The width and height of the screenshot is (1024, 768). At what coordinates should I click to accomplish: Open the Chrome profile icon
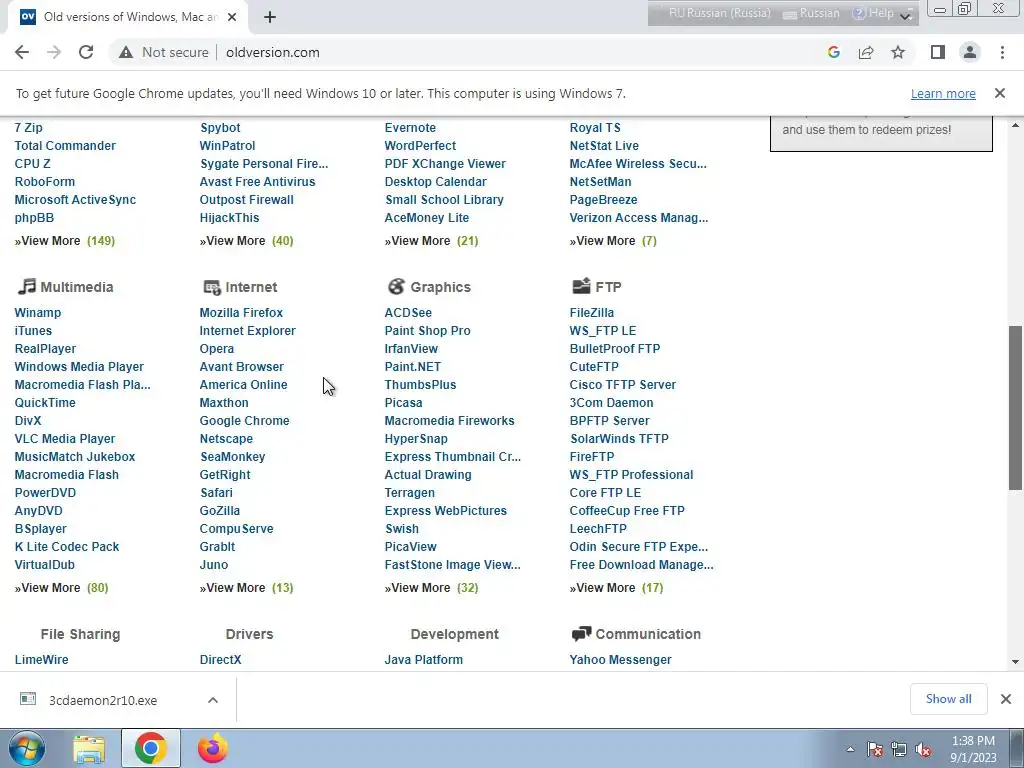point(970,52)
